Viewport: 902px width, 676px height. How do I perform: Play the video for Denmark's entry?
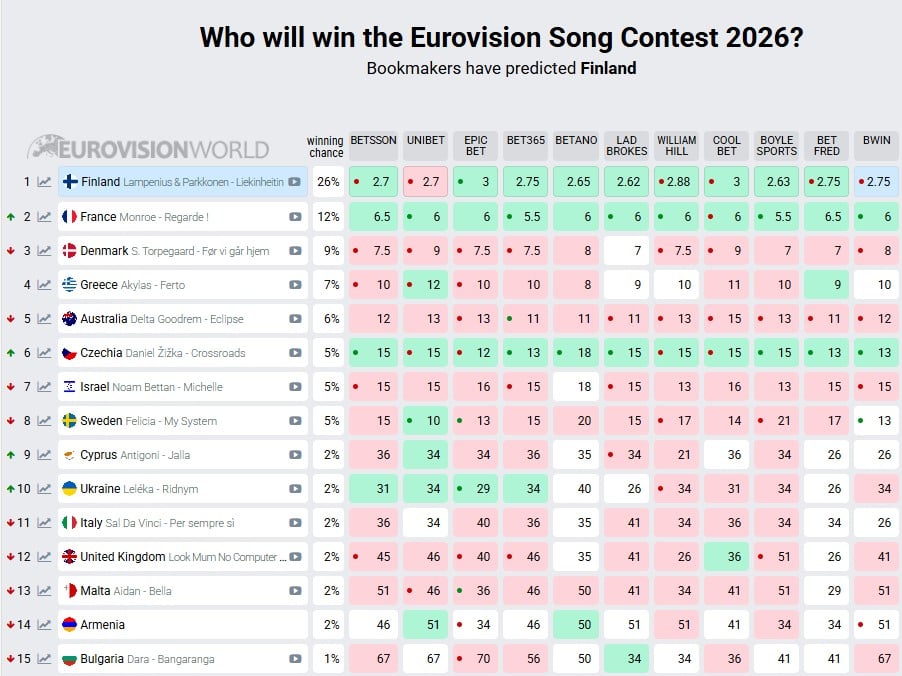(295, 251)
